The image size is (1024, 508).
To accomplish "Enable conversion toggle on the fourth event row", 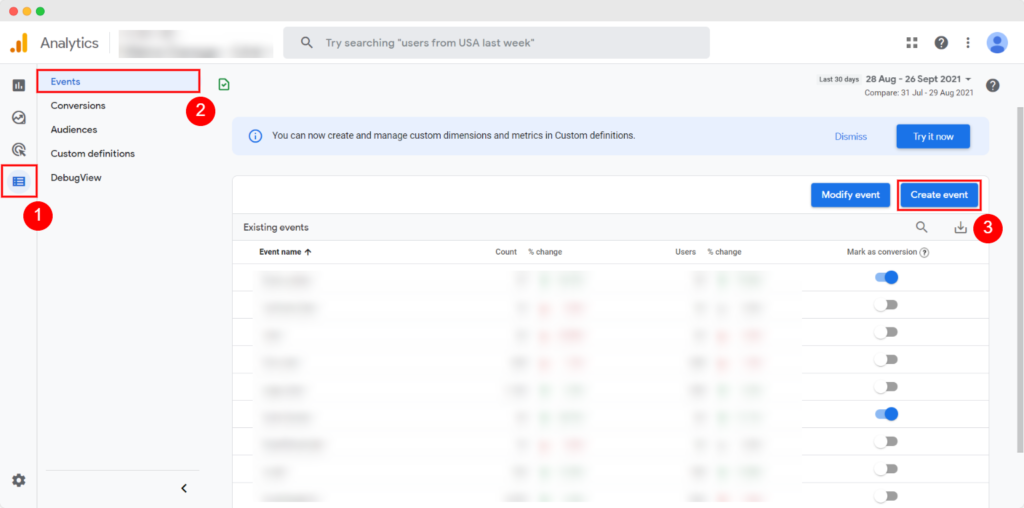I will [x=886, y=360].
